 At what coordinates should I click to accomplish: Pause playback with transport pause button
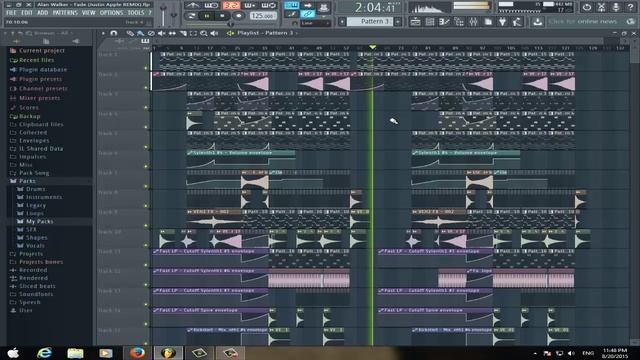(x=207, y=16)
